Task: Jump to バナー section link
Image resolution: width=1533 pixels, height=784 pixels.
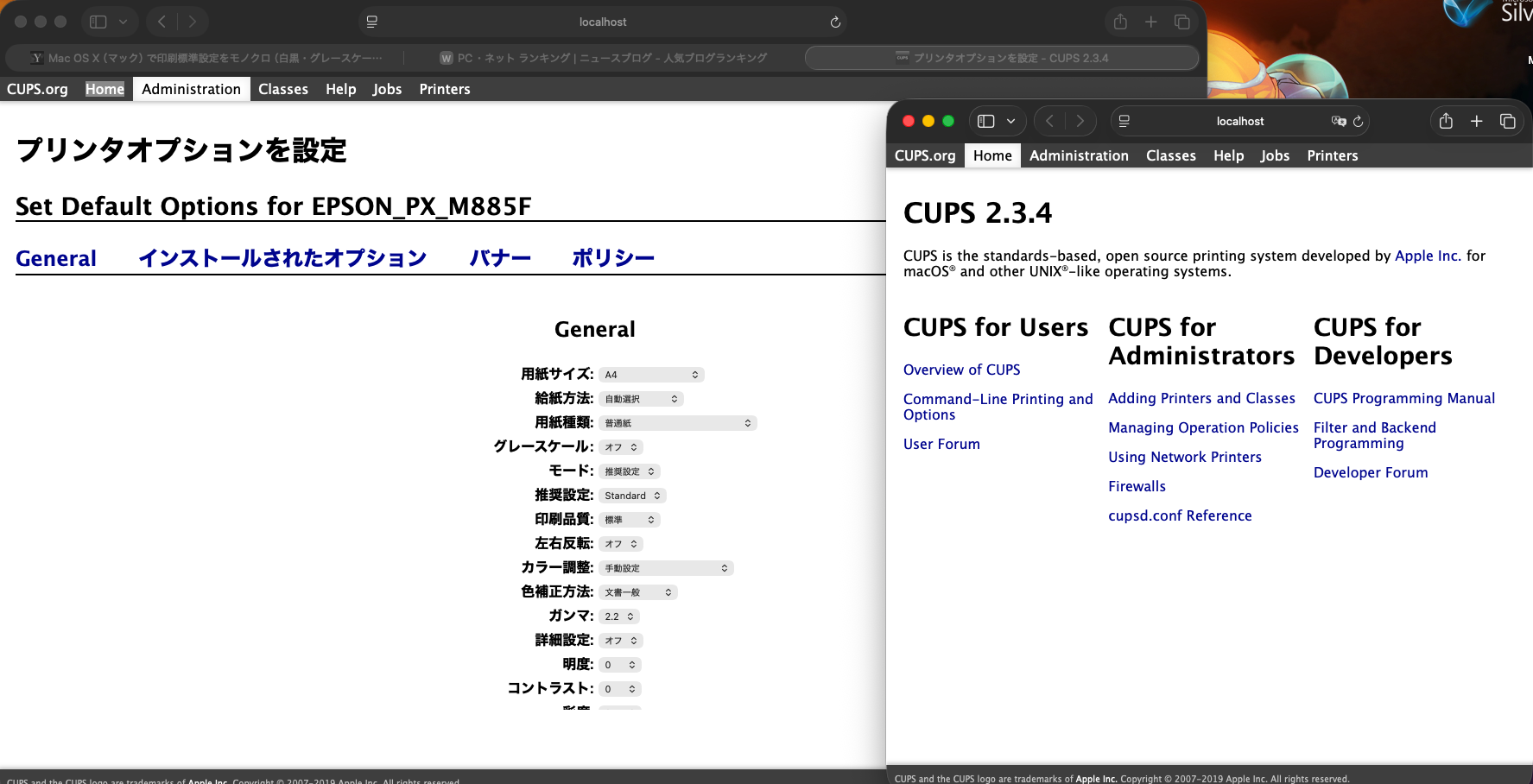Action: [x=500, y=258]
